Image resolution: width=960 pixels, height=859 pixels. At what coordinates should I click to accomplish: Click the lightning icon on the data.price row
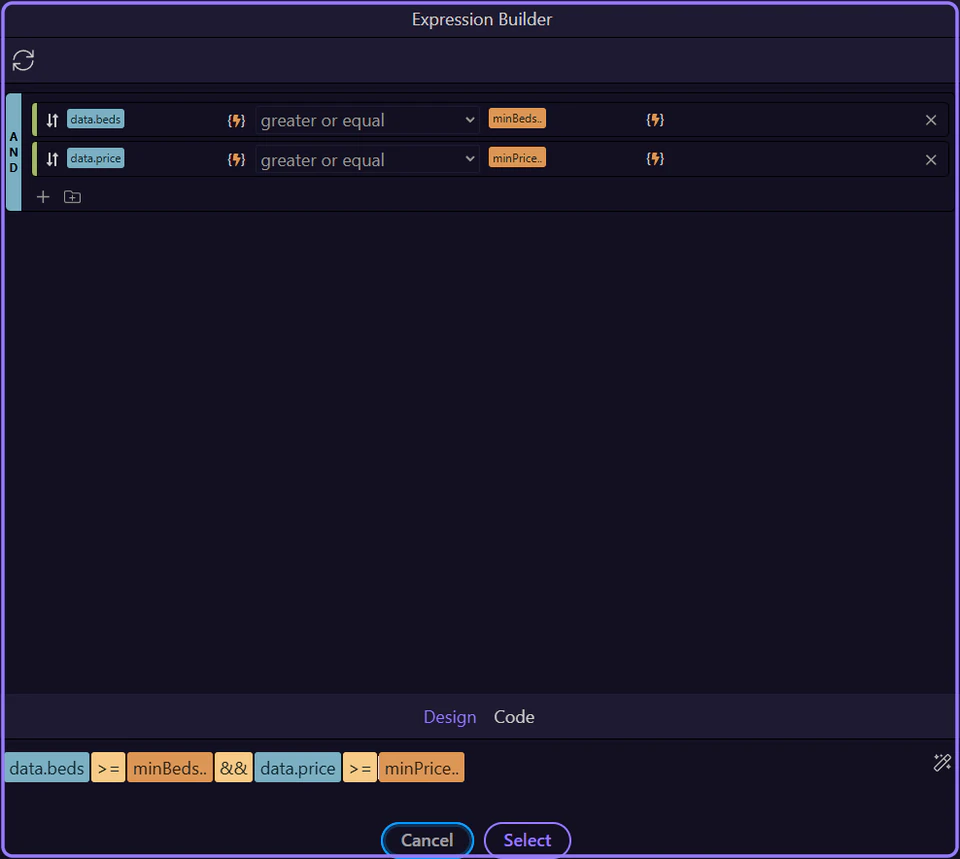pos(236,158)
